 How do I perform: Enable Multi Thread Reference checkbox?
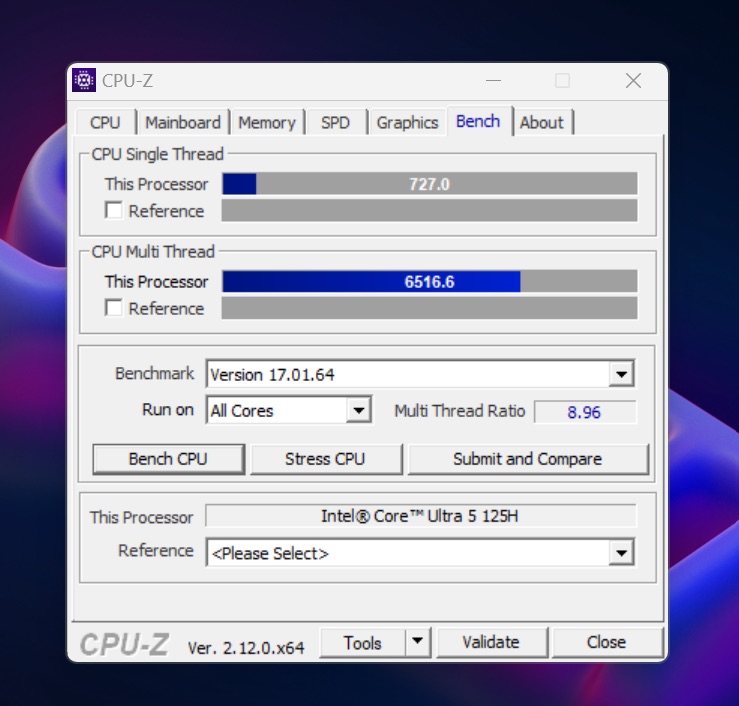[114, 308]
